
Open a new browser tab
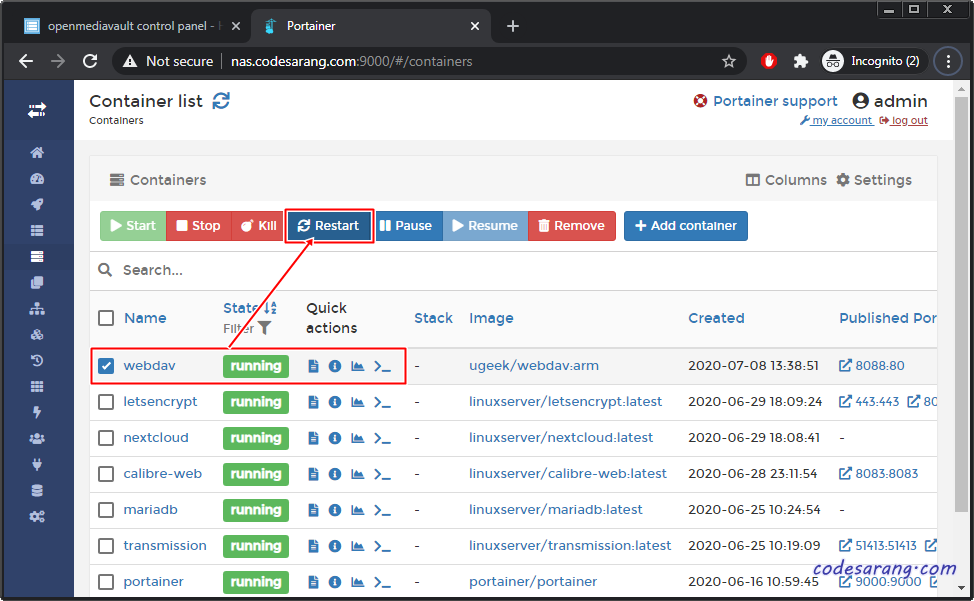pyautogui.click(x=512, y=26)
